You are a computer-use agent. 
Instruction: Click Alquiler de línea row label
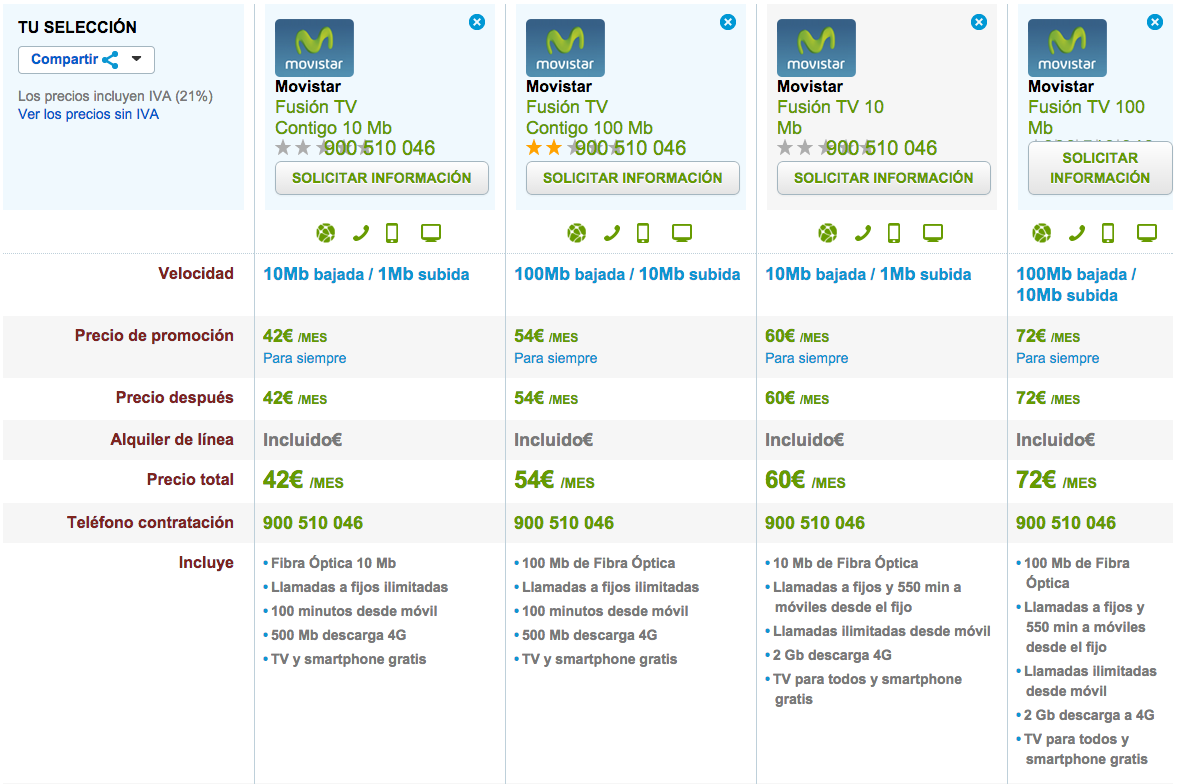coord(172,439)
